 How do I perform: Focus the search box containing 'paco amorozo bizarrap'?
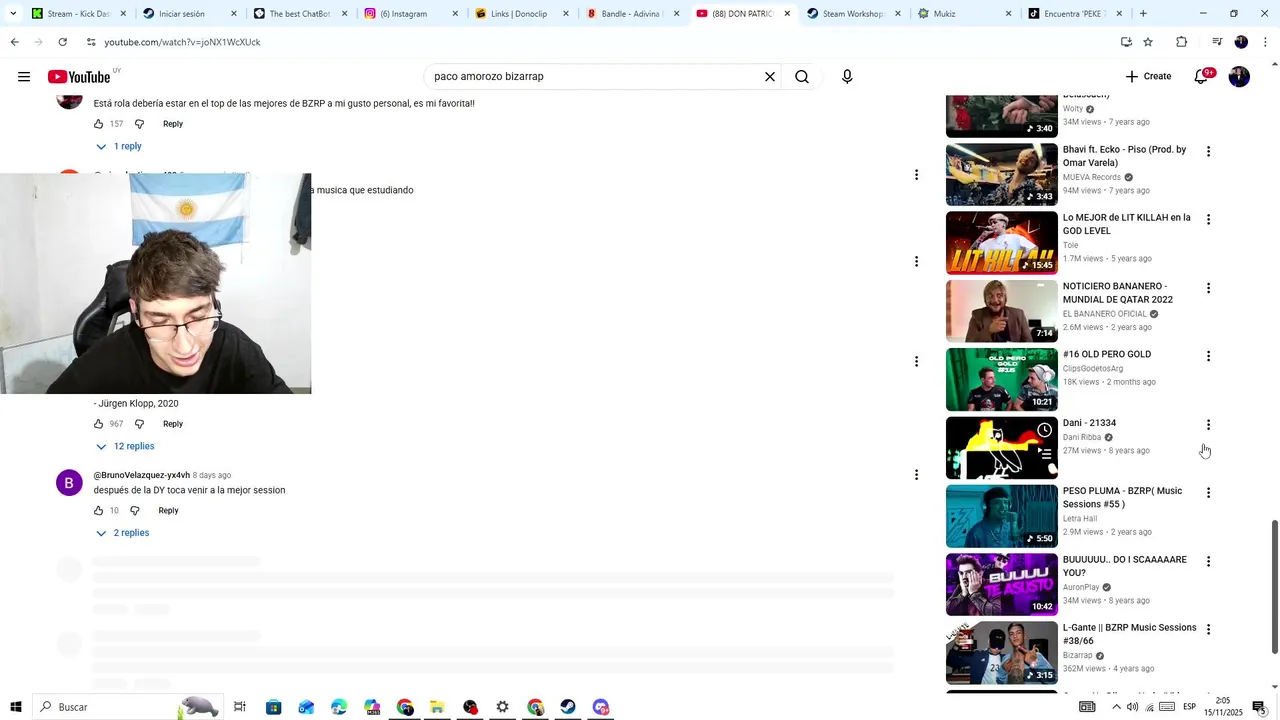[x=595, y=77]
